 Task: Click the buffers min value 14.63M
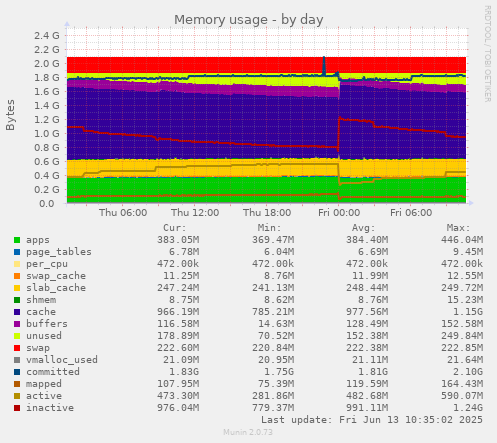point(276,324)
